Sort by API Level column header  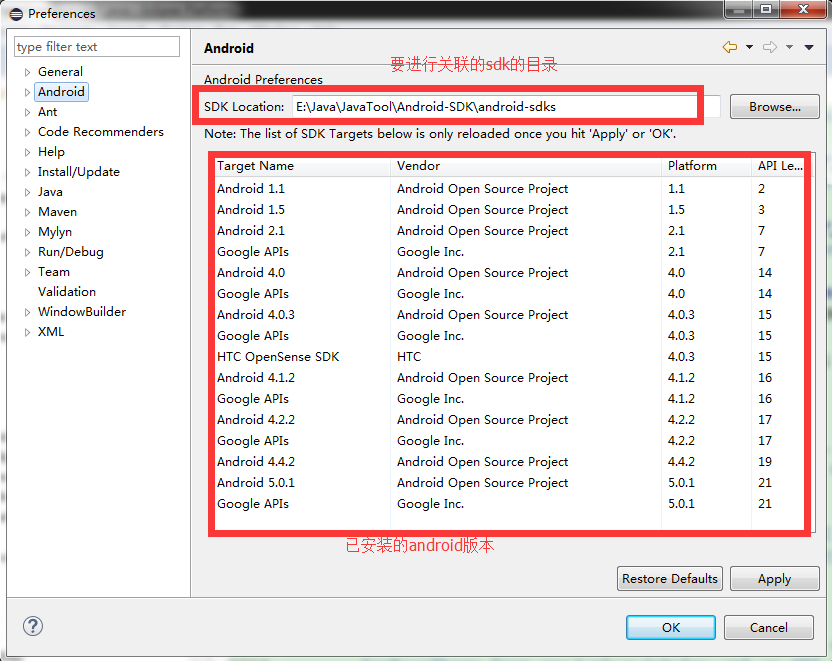[x=780, y=166]
